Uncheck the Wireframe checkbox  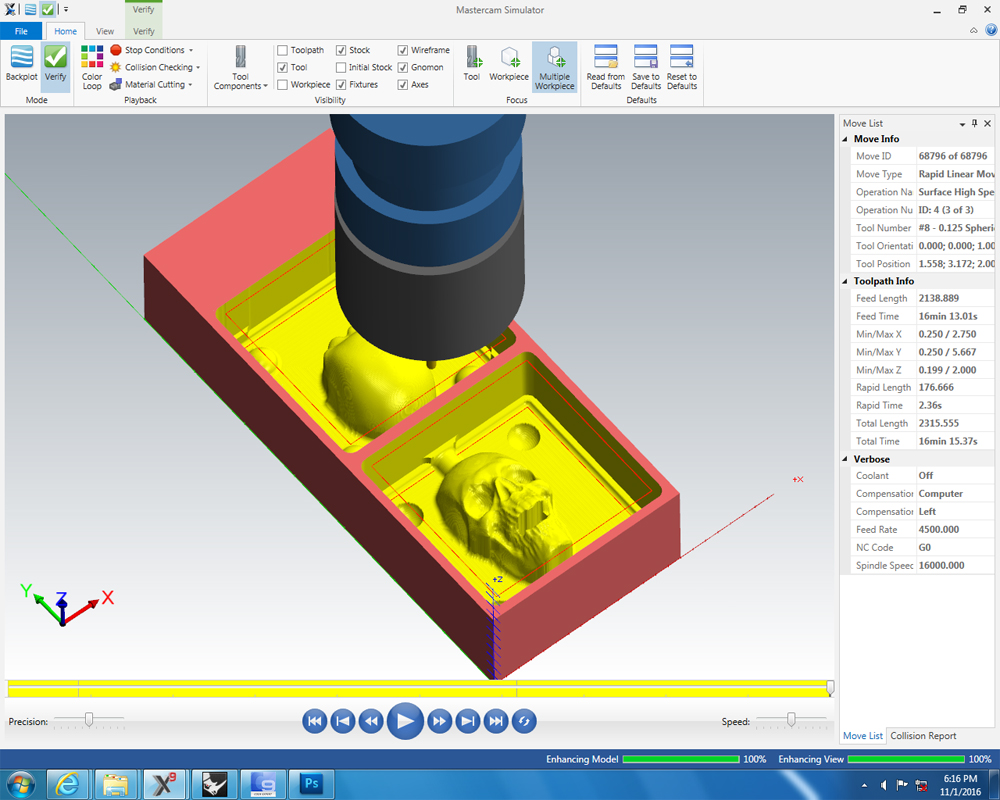point(403,50)
